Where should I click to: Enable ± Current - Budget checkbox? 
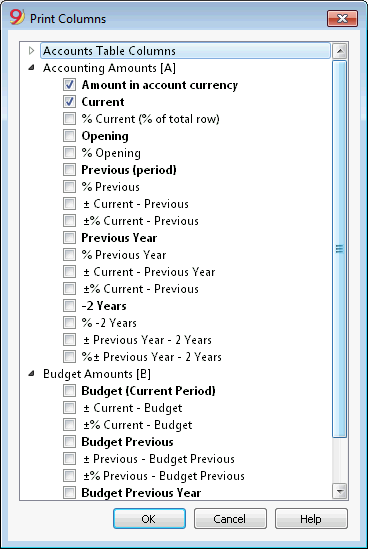69,408
